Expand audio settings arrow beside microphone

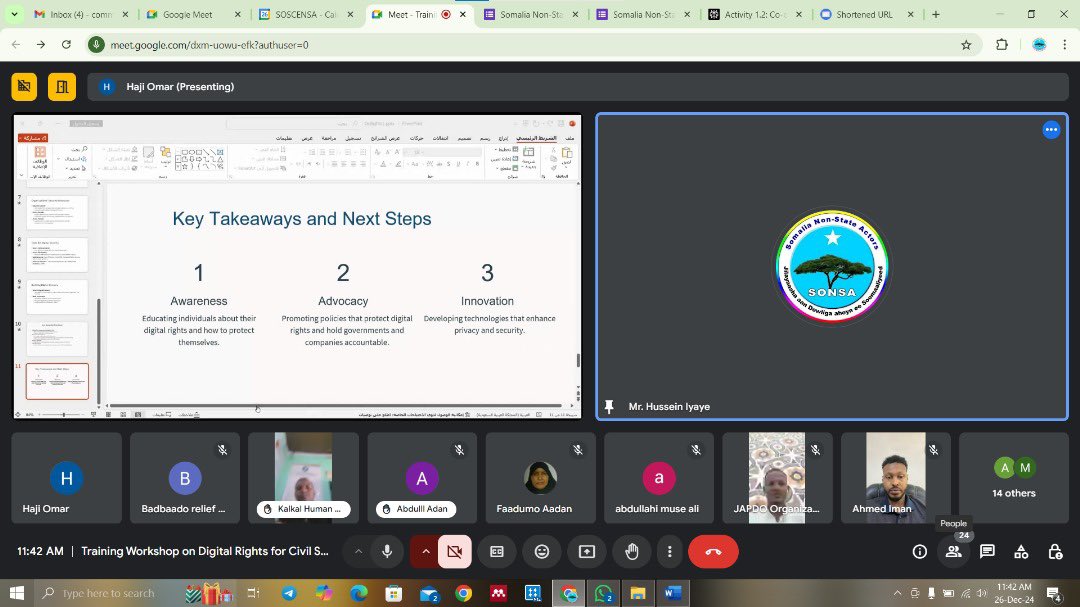[x=358, y=551]
